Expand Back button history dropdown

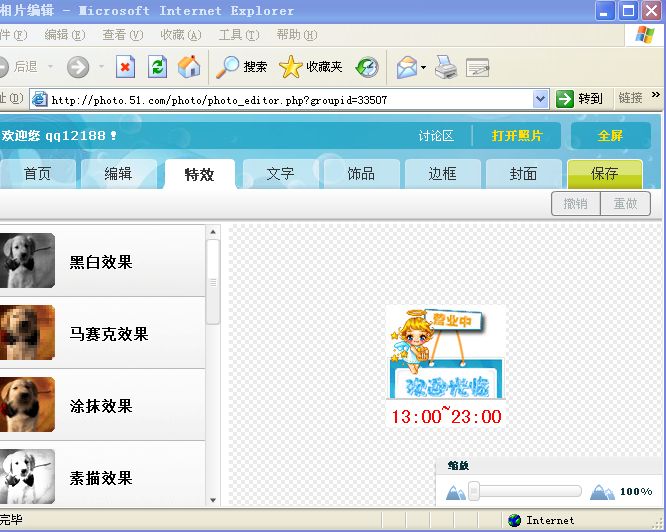click(51, 67)
